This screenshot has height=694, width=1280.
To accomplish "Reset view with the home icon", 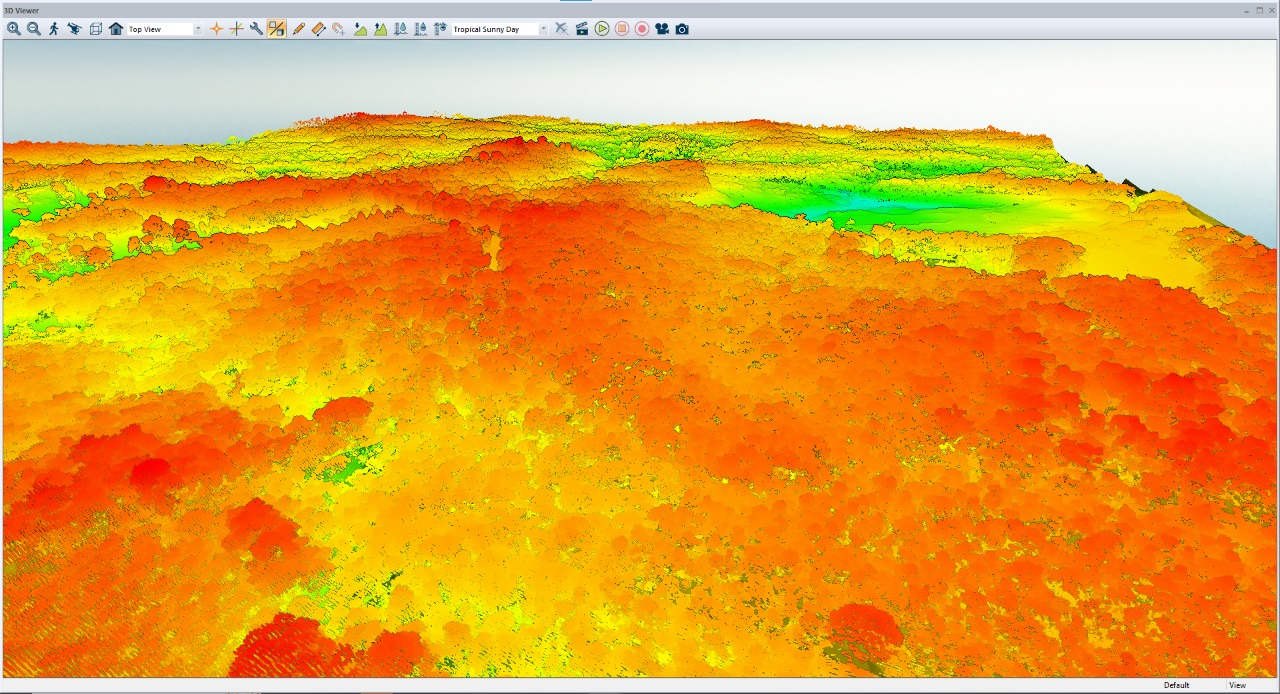I will point(116,29).
